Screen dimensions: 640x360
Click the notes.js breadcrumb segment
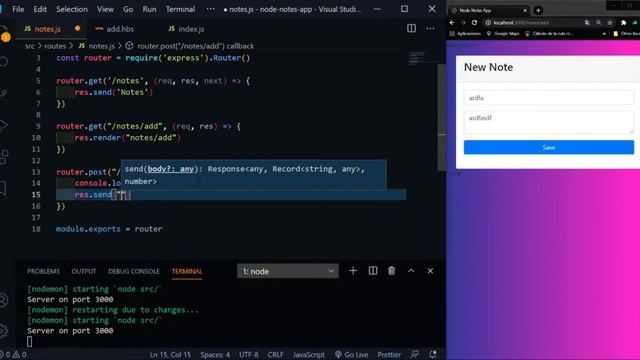[101, 46]
